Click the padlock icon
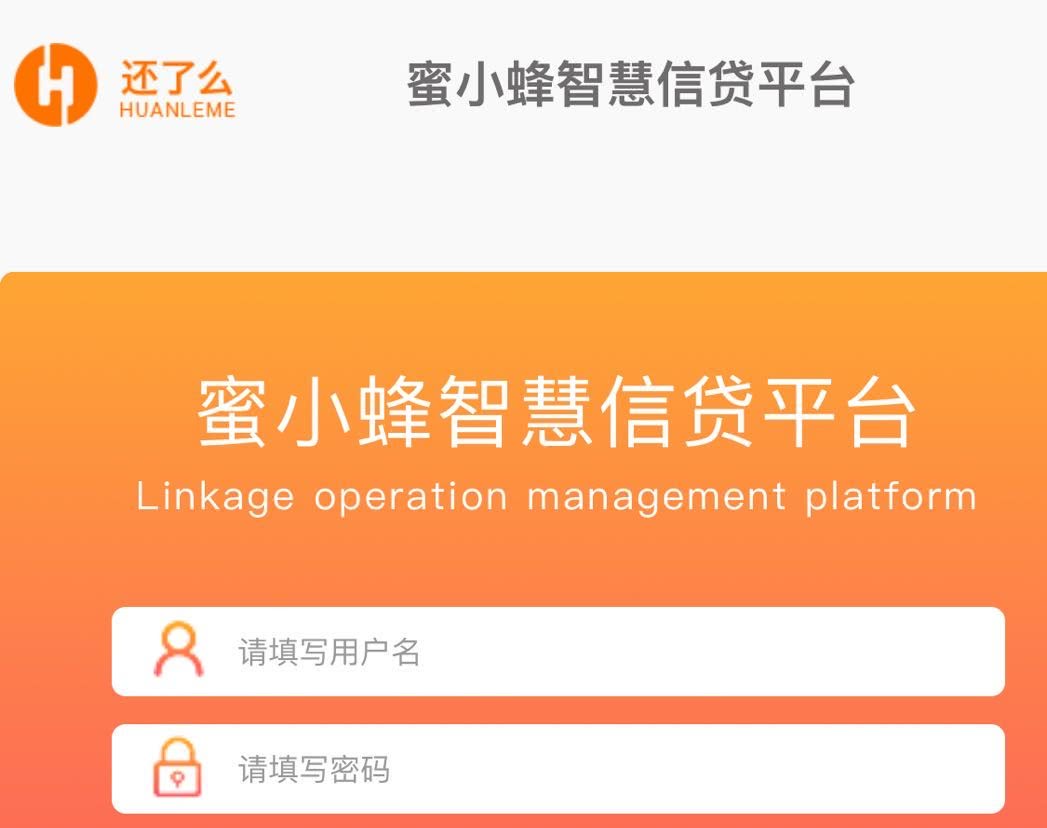Screen dimensions: 1047x828 (178, 768)
